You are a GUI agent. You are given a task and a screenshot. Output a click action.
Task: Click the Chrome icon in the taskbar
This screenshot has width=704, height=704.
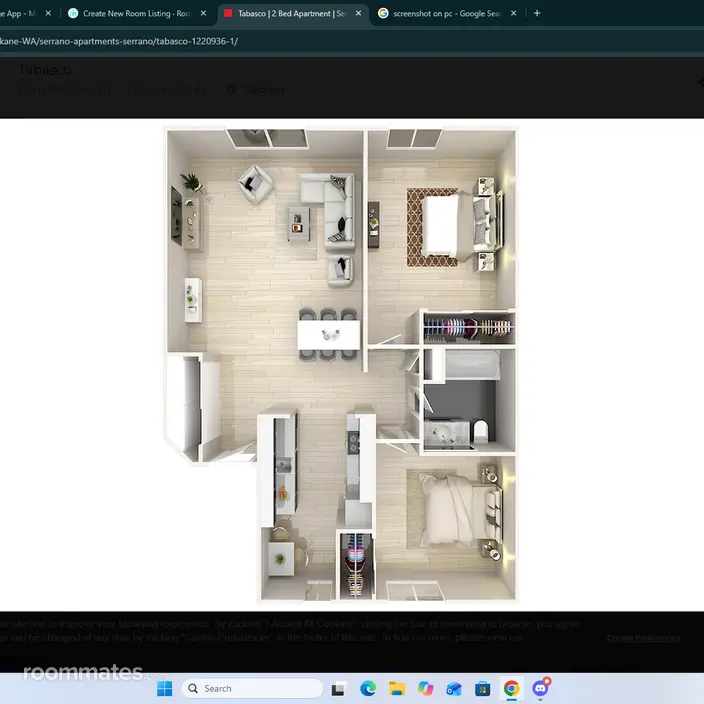511,688
